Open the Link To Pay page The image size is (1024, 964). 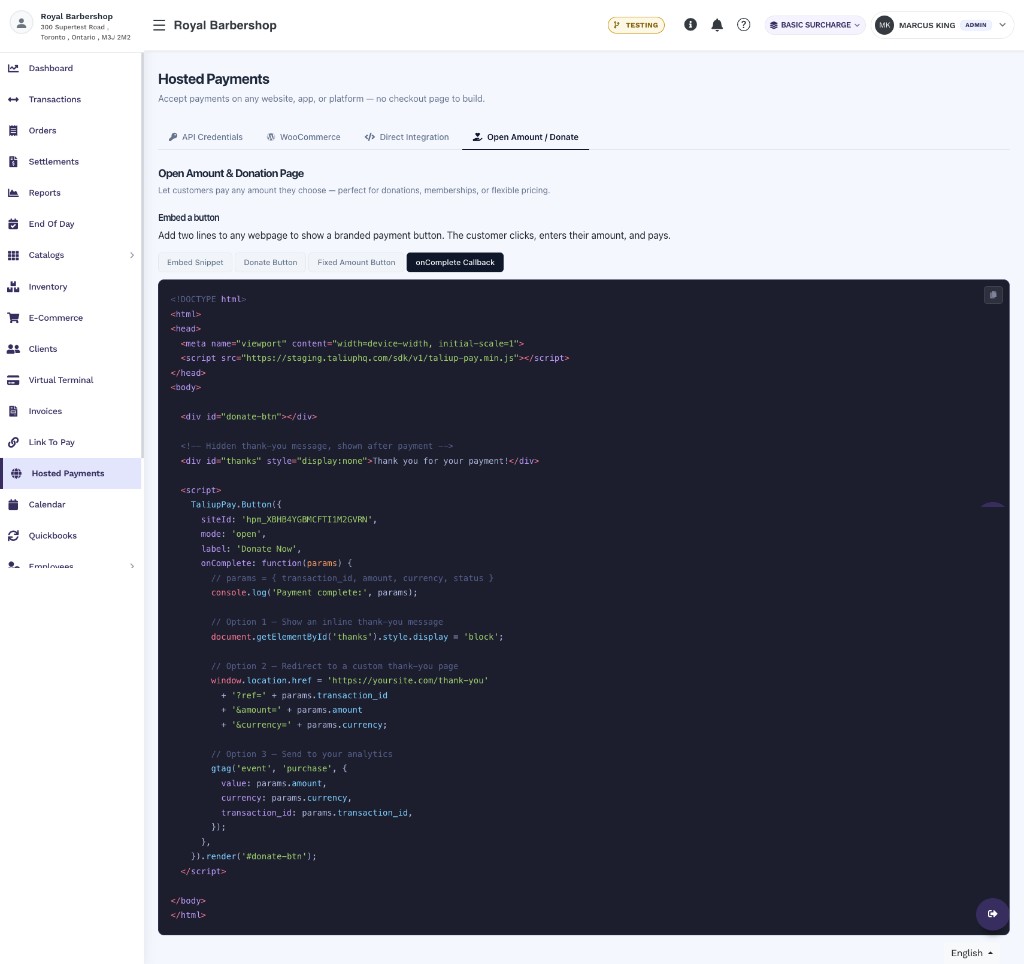(52, 442)
